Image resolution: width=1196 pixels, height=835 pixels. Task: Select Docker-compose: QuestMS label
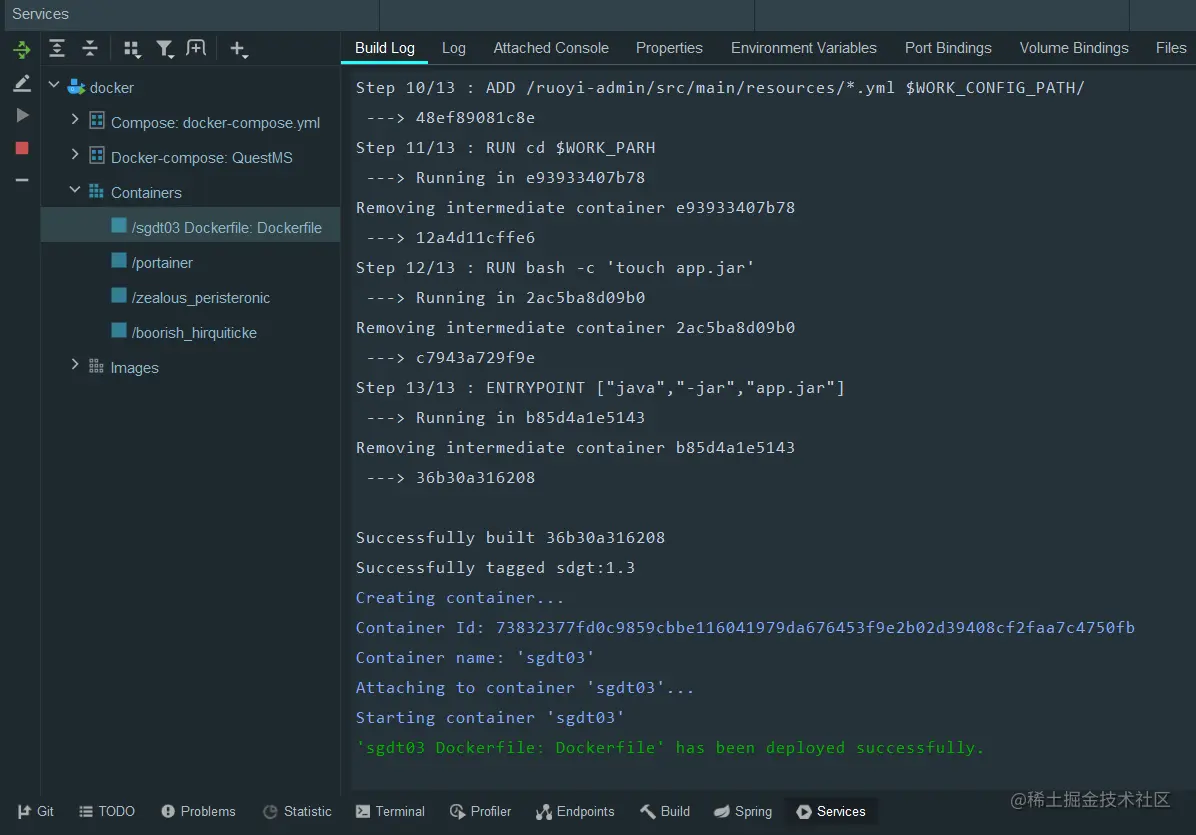(x=201, y=158)
